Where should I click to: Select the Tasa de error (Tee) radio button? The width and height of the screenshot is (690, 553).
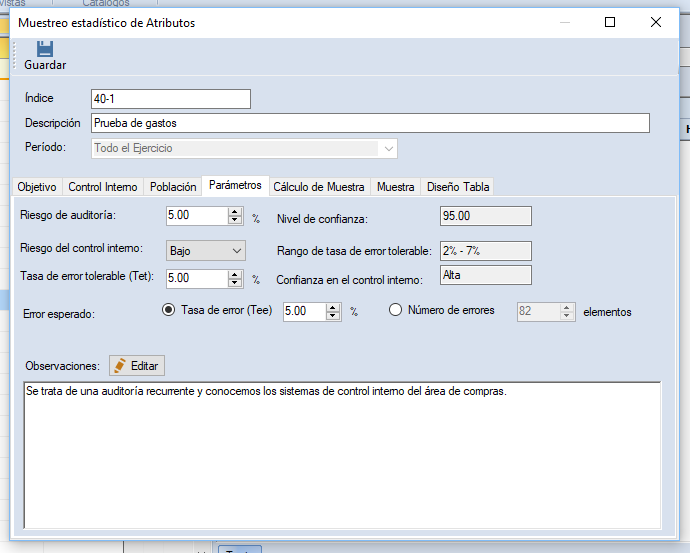(x=168, y=311)
